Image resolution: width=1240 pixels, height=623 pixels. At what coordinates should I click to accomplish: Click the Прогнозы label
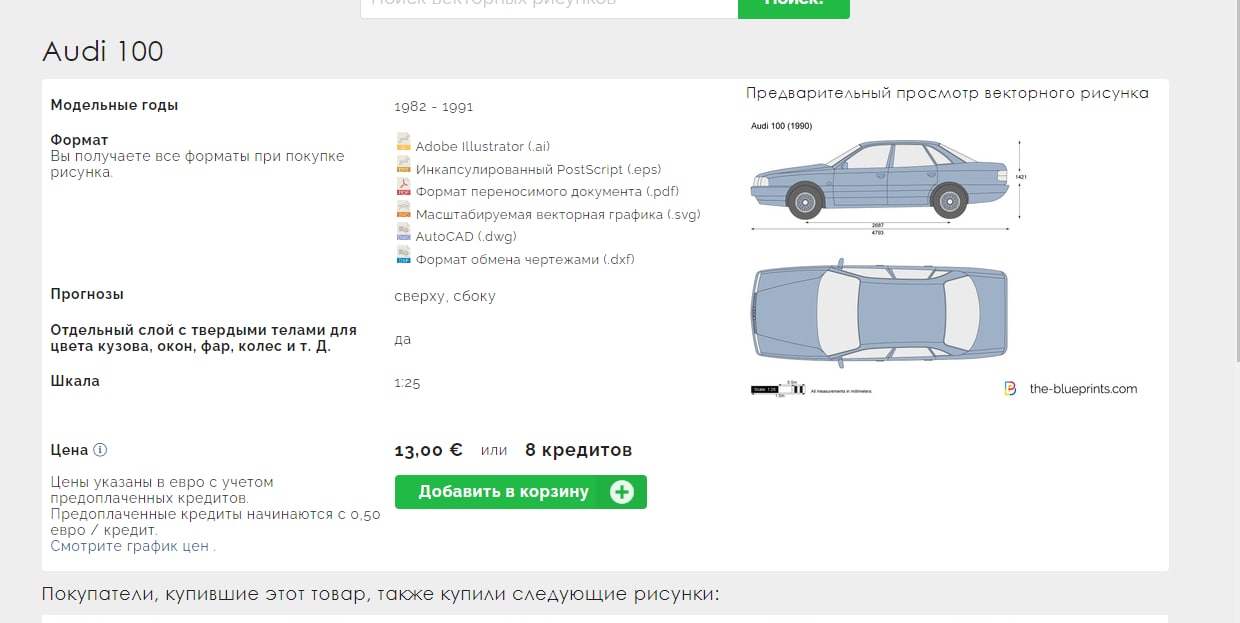tap(87, 294)
